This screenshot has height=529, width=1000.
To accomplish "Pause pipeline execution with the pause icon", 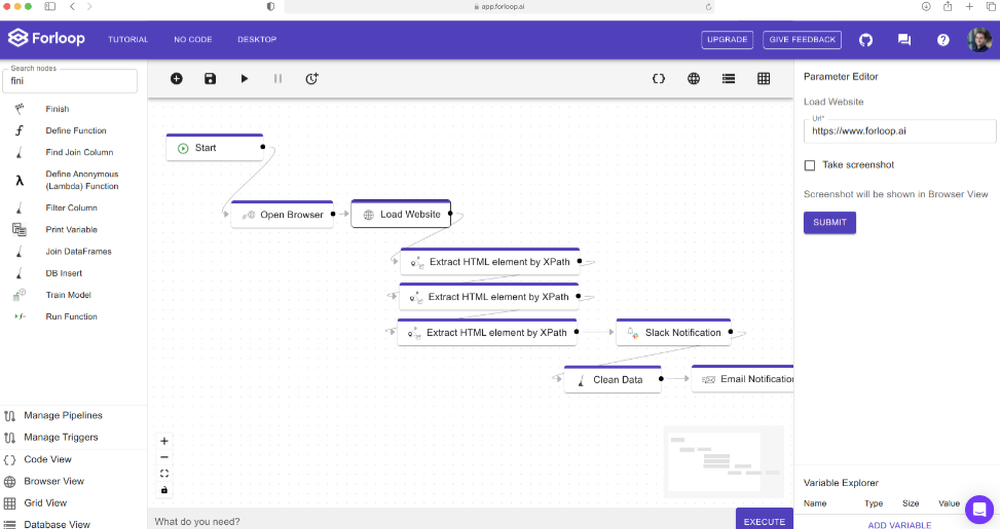I will [277, 78].
